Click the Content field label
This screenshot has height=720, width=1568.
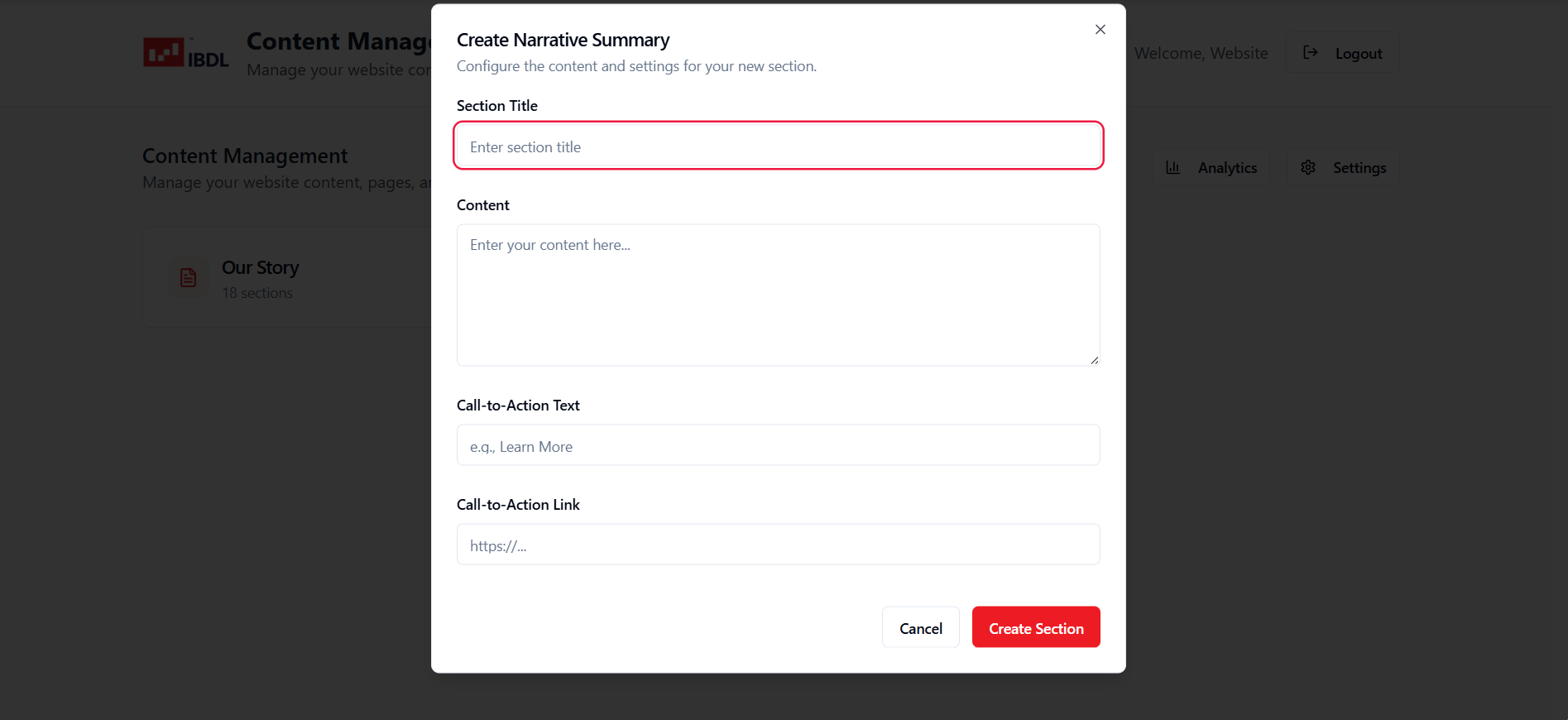(482, 205)
